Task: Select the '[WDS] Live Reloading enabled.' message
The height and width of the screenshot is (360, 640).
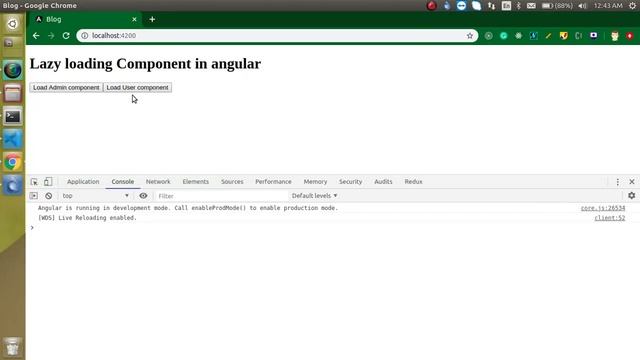Action: [x=87, y=218]
